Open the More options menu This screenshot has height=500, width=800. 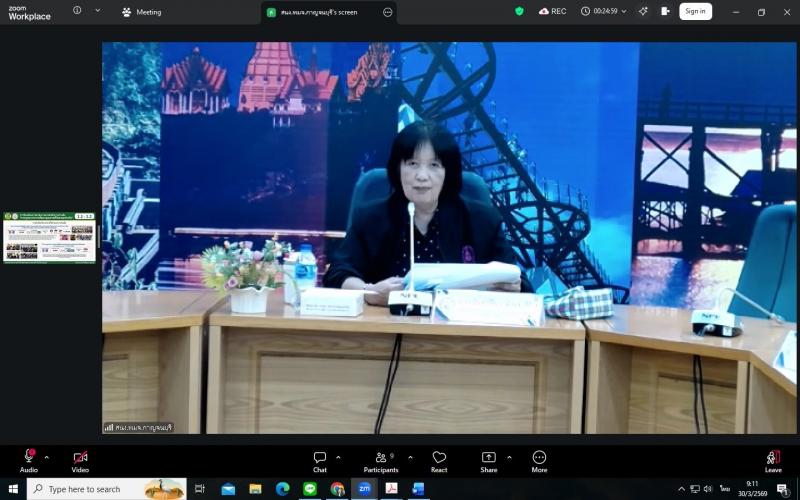click(x=539, y=461)
